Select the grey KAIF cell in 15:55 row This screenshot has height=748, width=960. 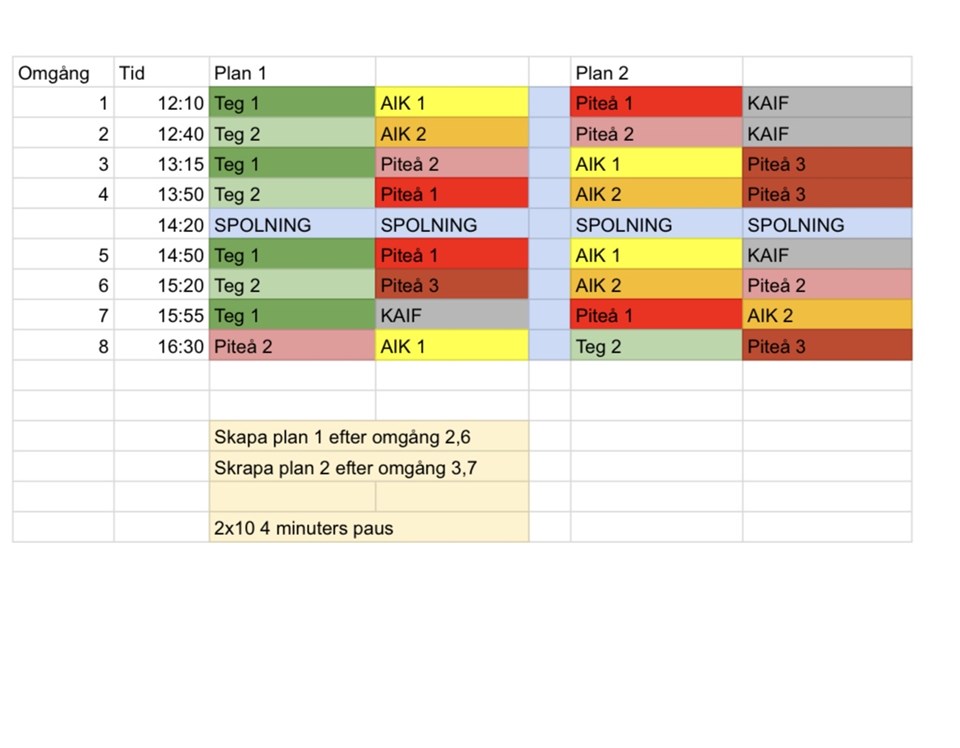(x=451, y=316)
